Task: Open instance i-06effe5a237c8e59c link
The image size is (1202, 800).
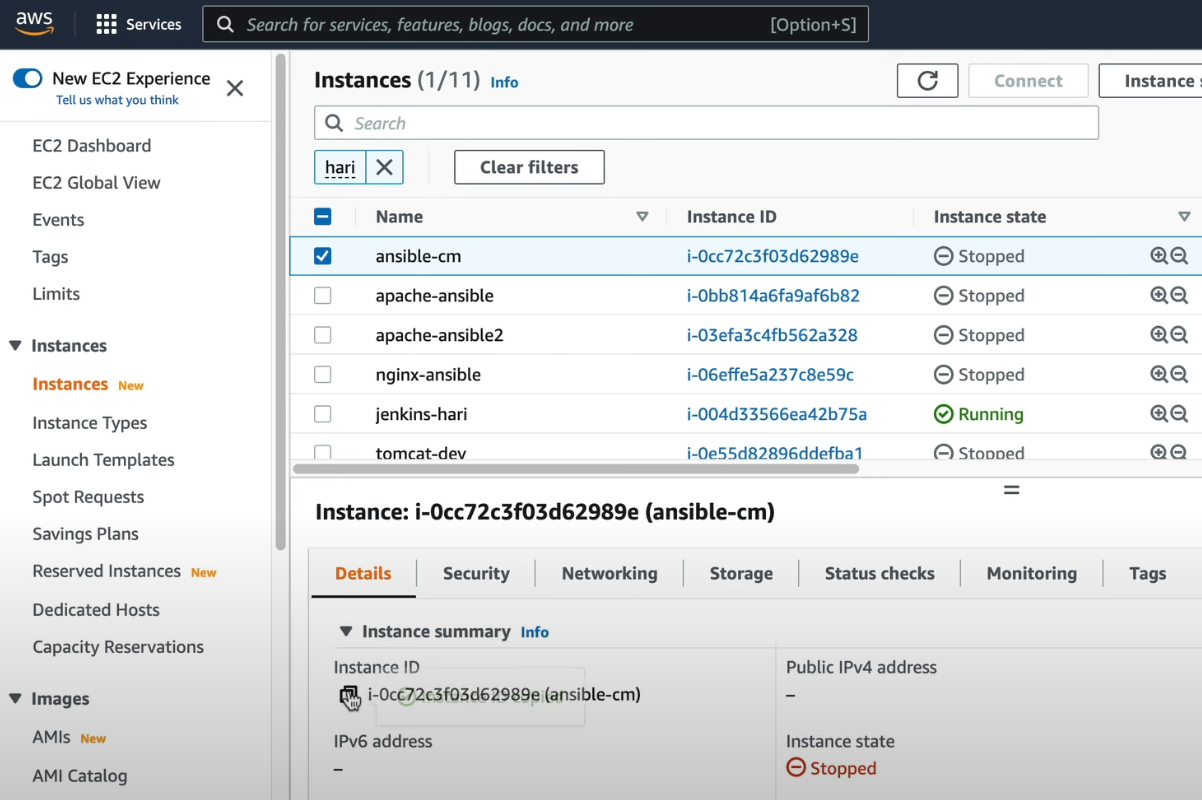Action: tap(770, 374)
